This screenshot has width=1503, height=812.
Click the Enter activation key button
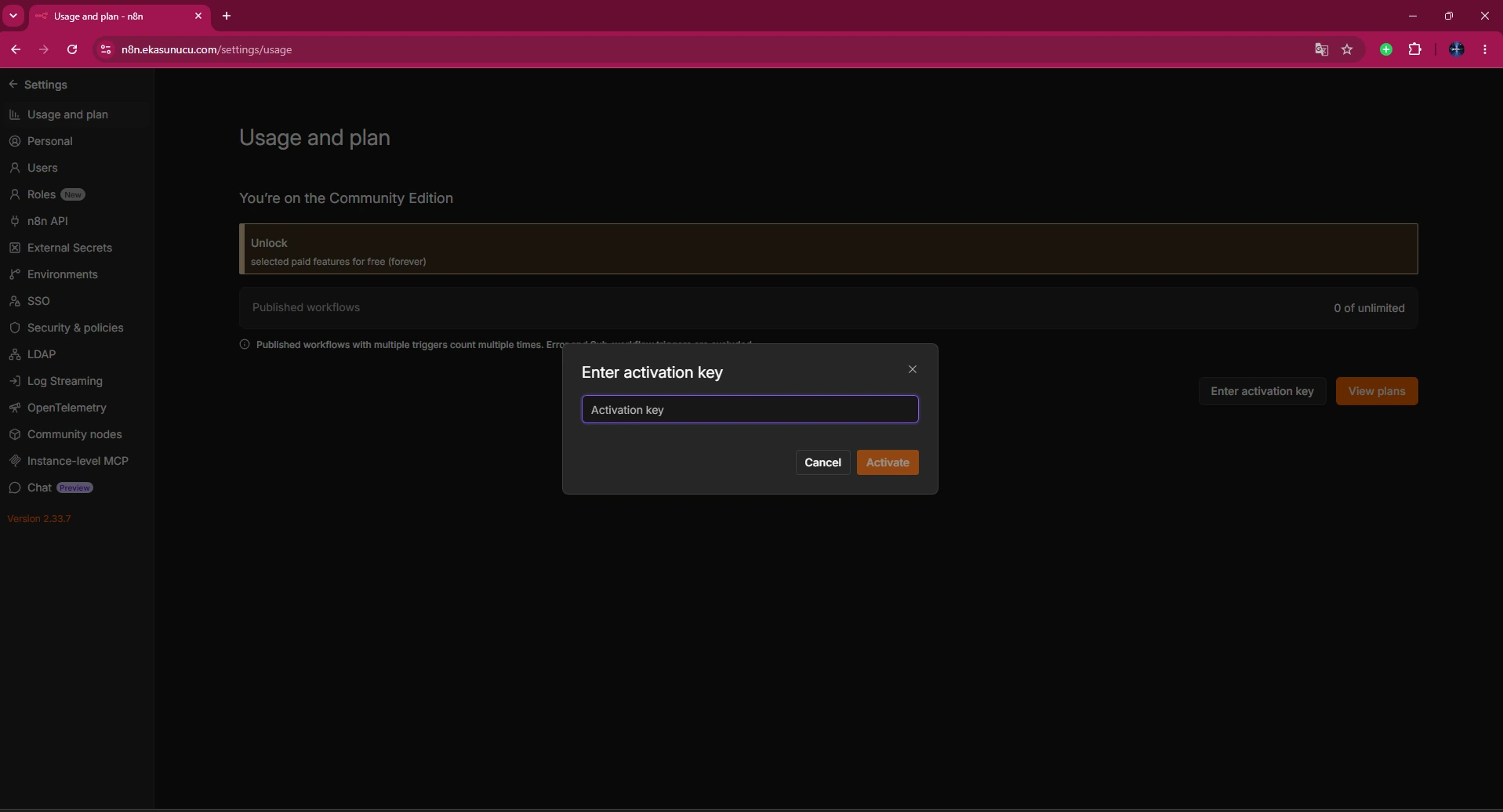(x=1262, y=391)
